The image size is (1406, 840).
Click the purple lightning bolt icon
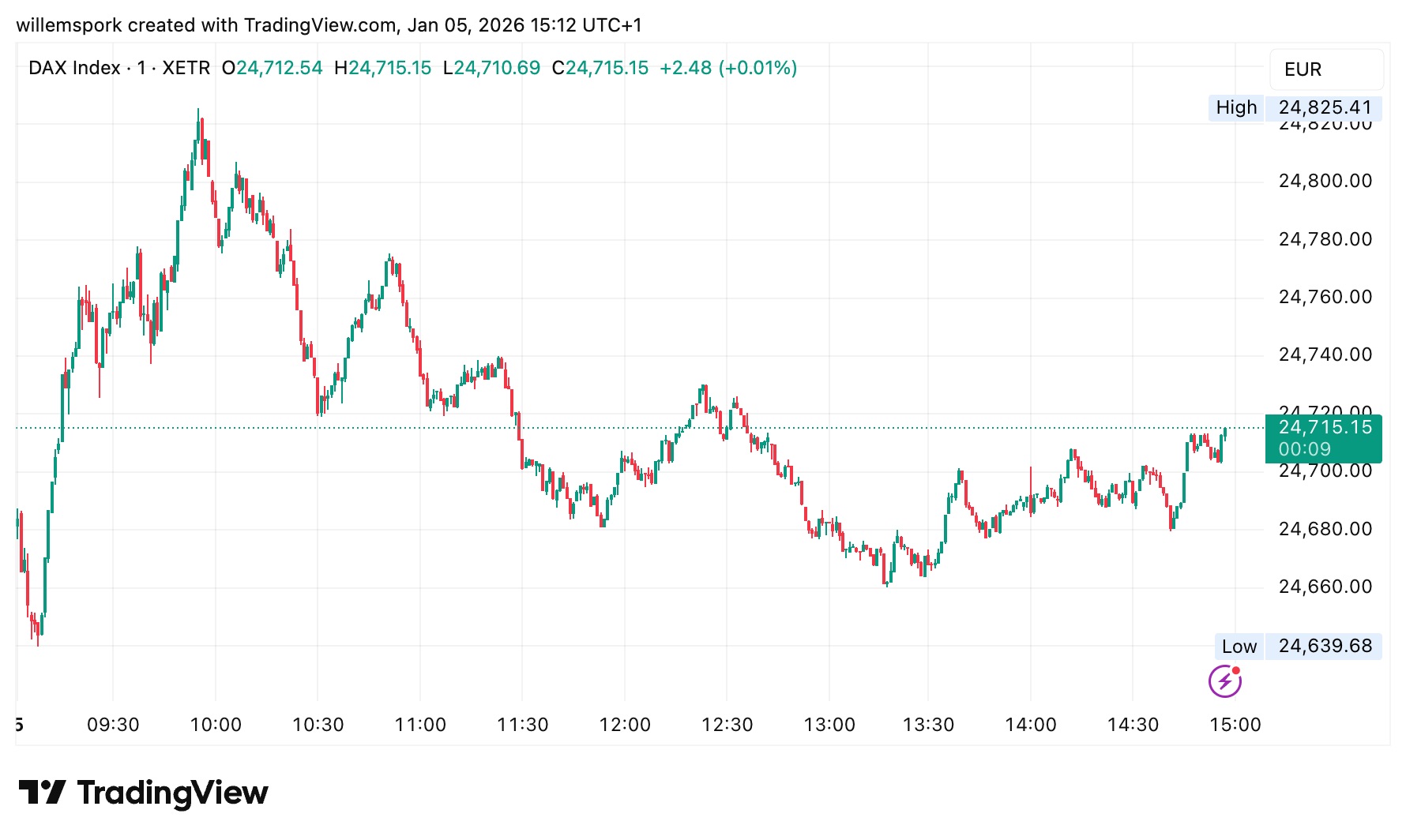point(1224,681)
